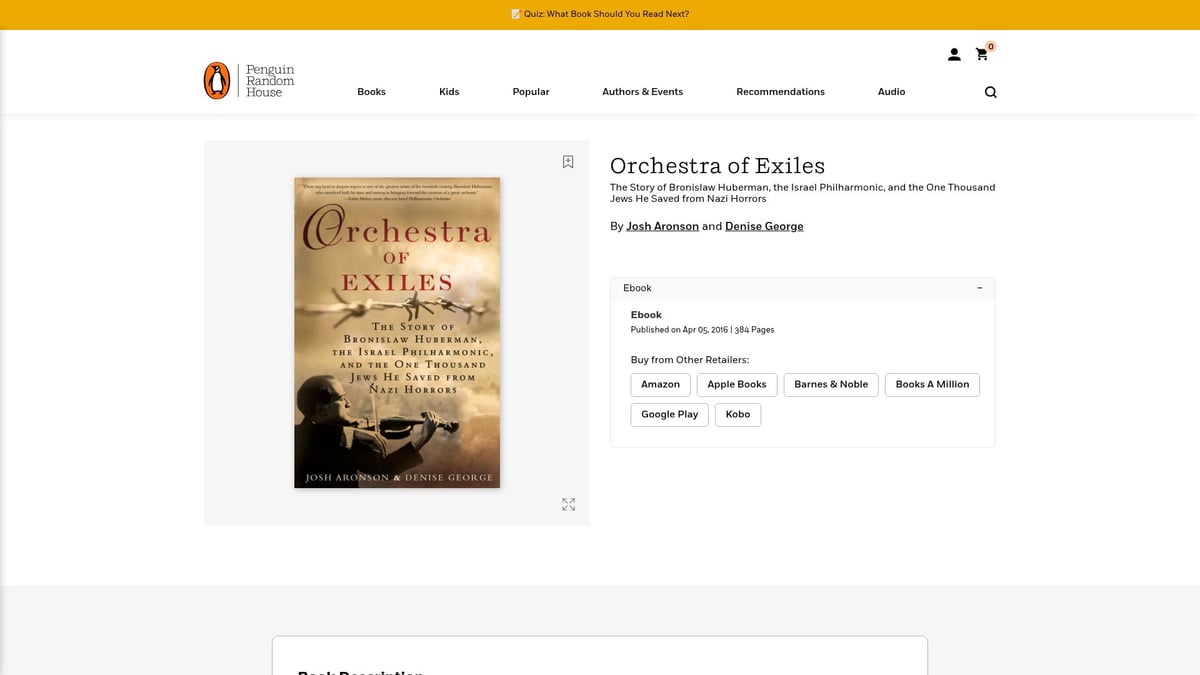This screenshot has width=1200, height=675.
Task: Open the shopping cart icon
Action: tap(982, 55)
